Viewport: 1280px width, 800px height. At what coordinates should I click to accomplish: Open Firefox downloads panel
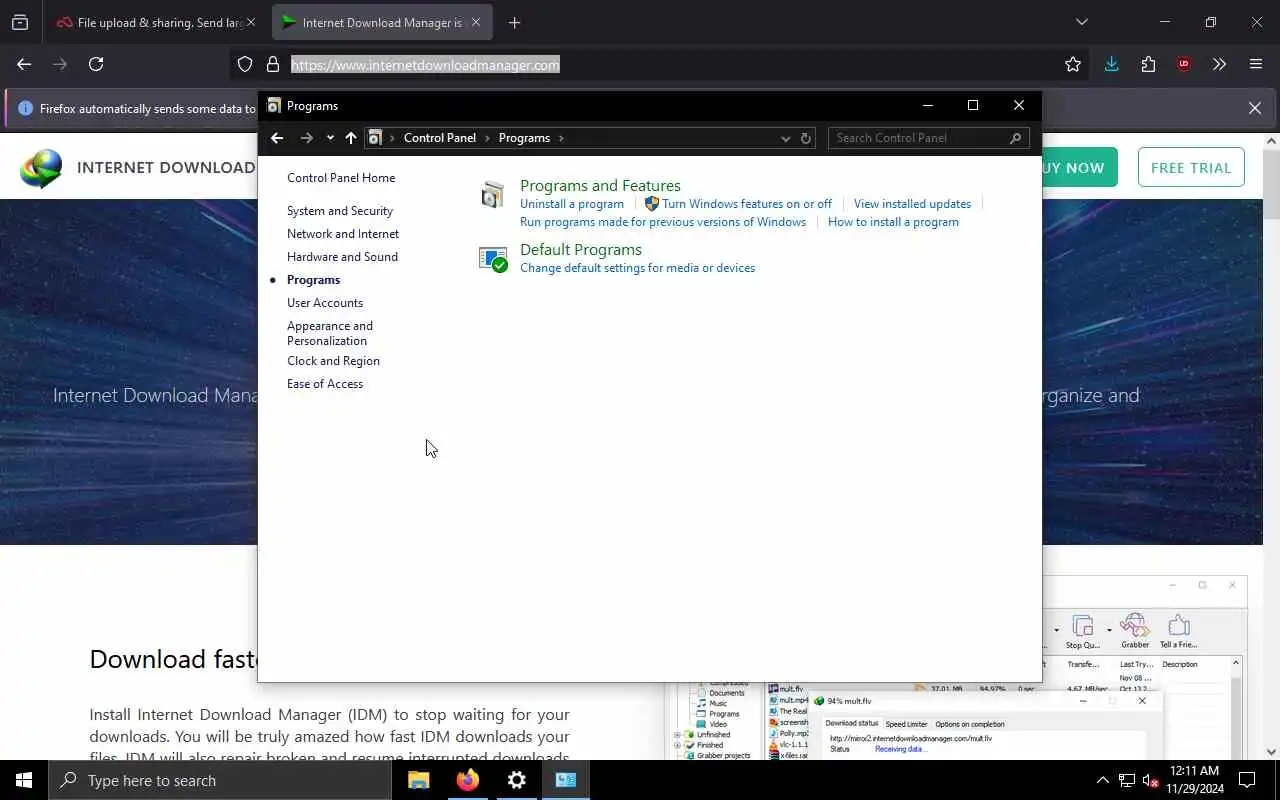tap(1111, 64)
